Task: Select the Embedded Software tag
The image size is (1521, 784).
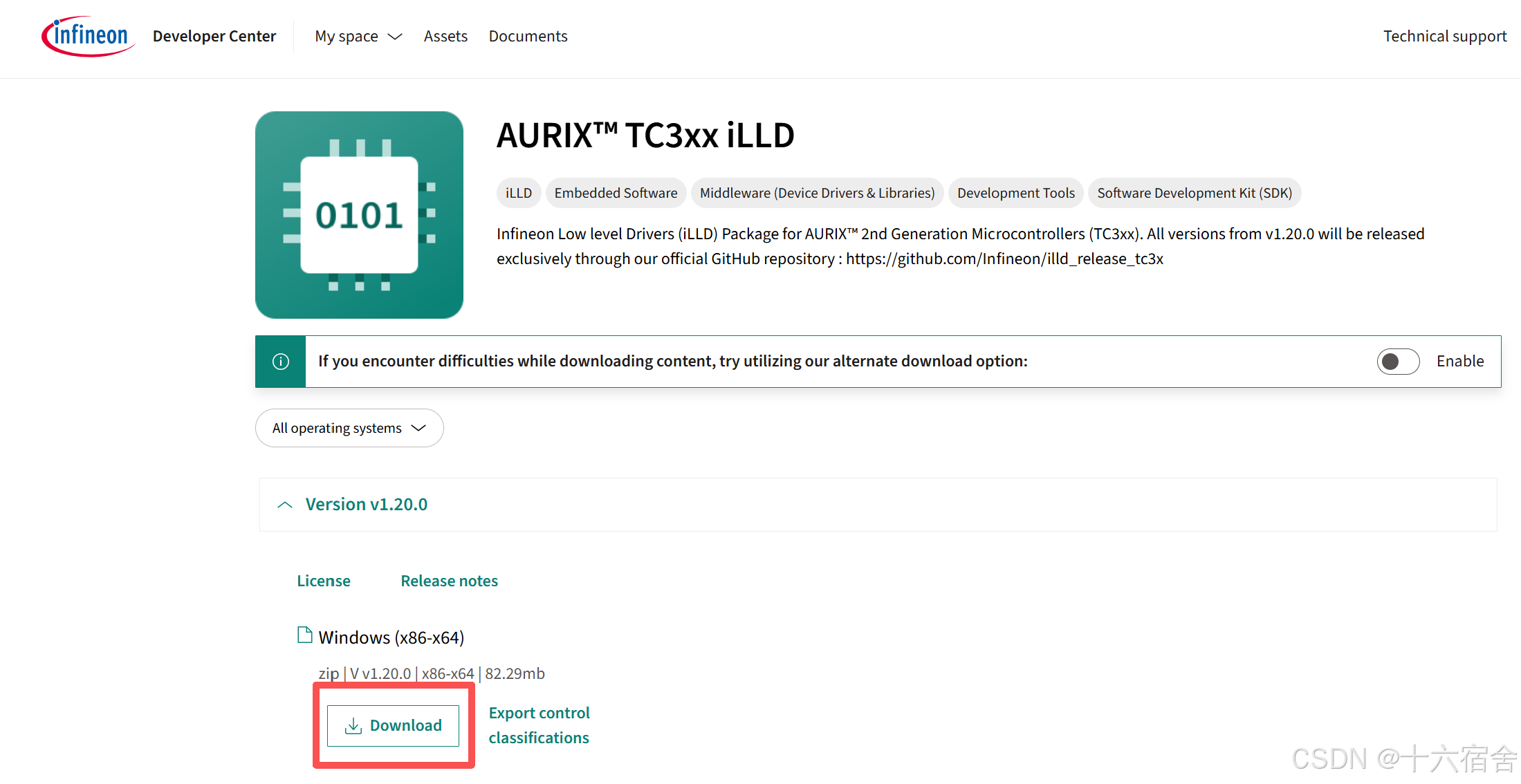Action: (x=616, y=193)
